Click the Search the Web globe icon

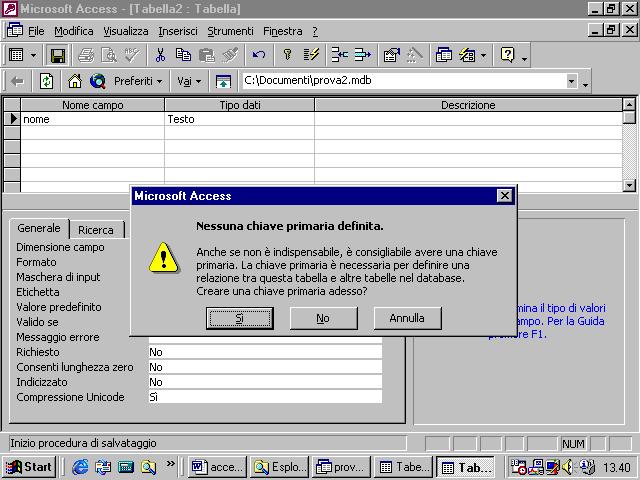tap(98, 82)
